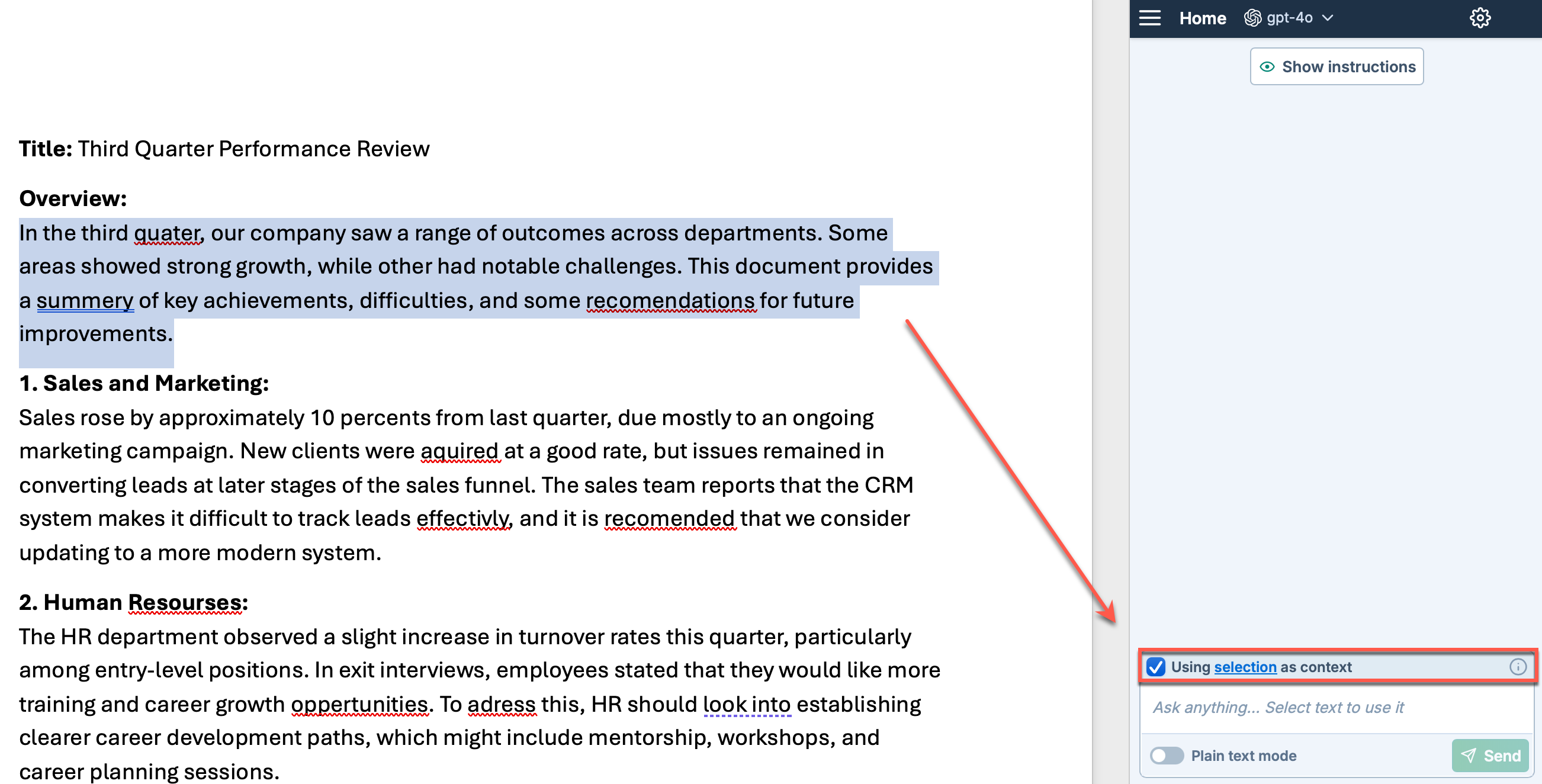Click the misspelled word 'aquired'
Image resolution: width=1542 pixels, height=784 pixels.
pyautogui.click(x=459, y=451)
